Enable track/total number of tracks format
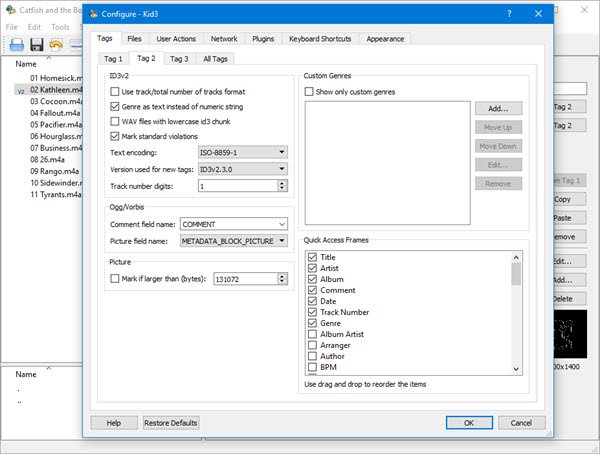600x454 pixels. click(114, 91)
